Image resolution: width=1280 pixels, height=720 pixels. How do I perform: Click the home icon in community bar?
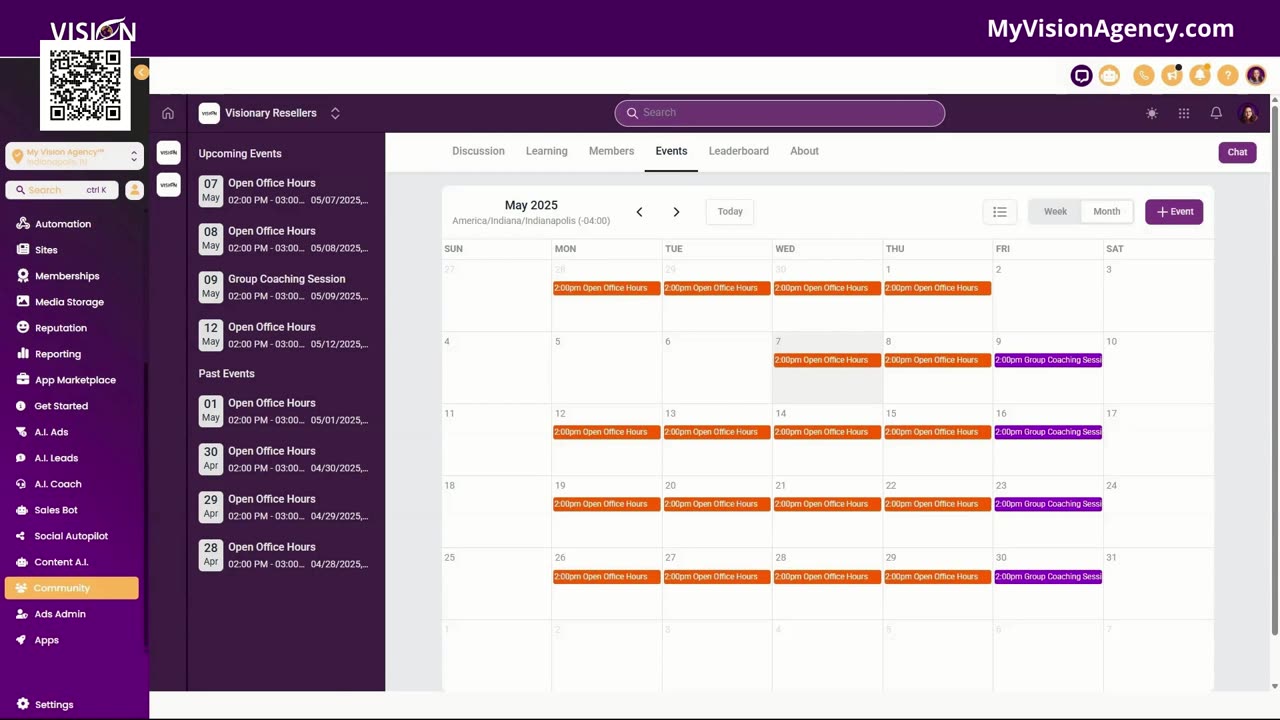coord(168,113)
